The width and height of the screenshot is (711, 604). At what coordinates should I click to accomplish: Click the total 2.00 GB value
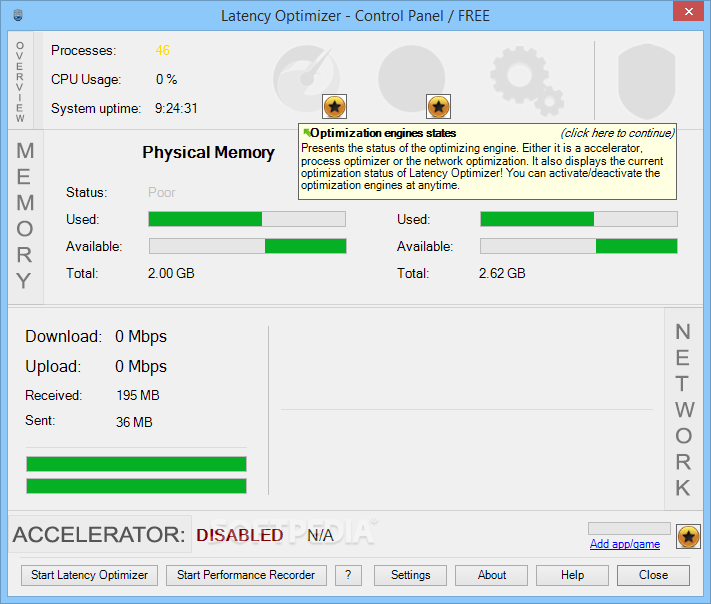coord(171,273)
